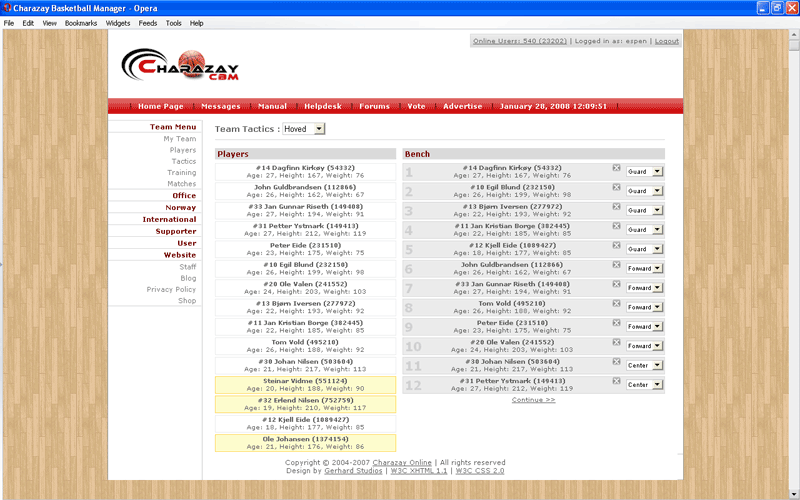Click the Continue >> link
Viewport: 800px width, 500px height.
click(x=533, y=399)
